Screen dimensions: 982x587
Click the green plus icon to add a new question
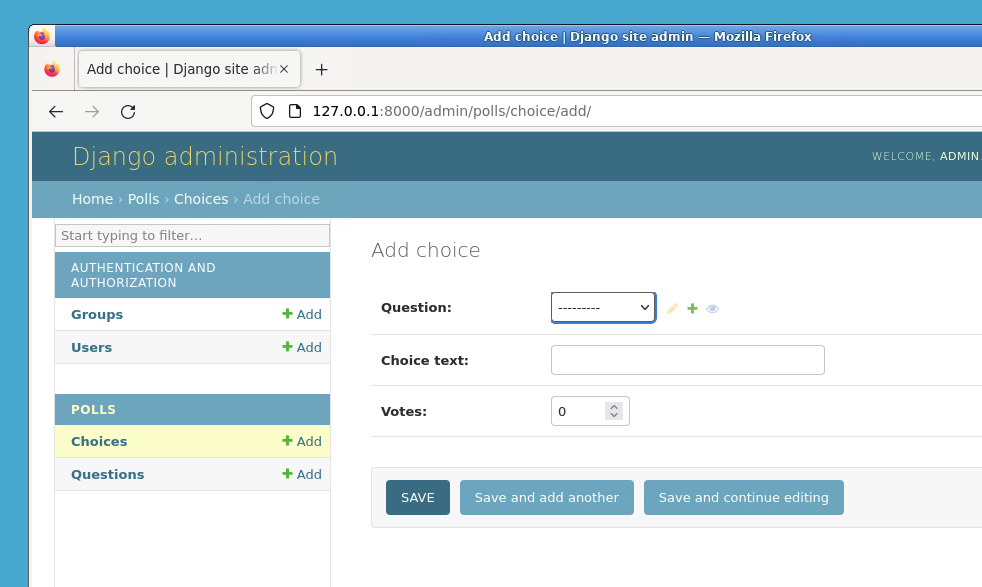point(692,308)
